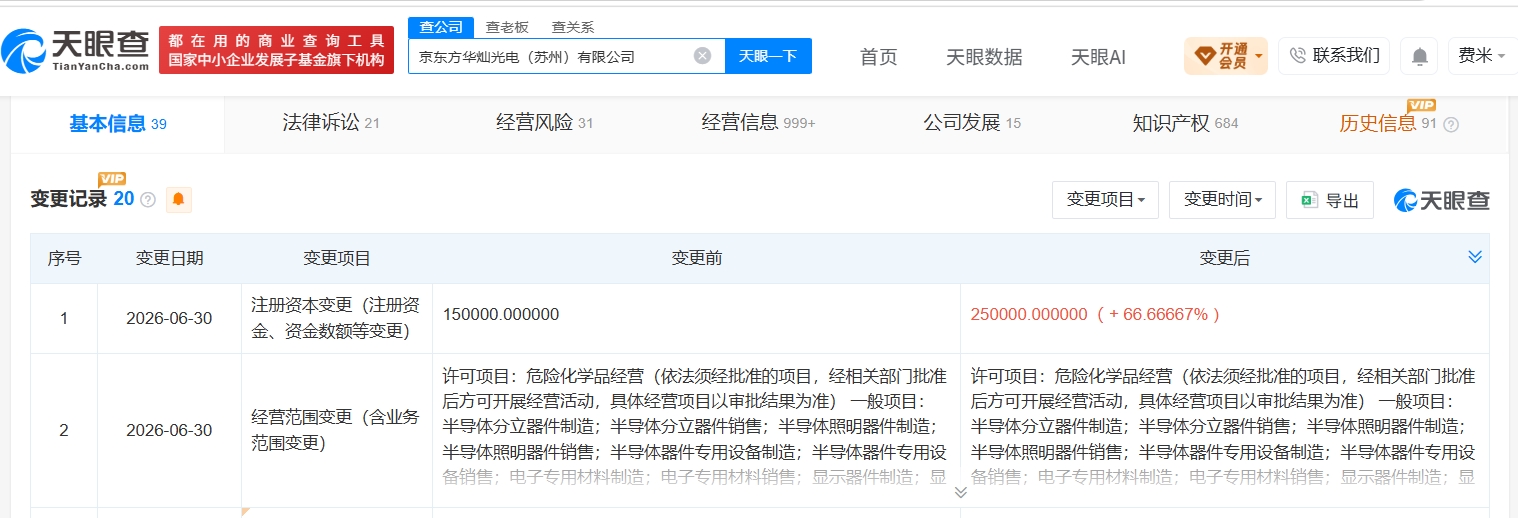Click the help icon next to 变更记录 20
The height and width of the screenshot is (518, 1518).
click(x=148, y=200)
